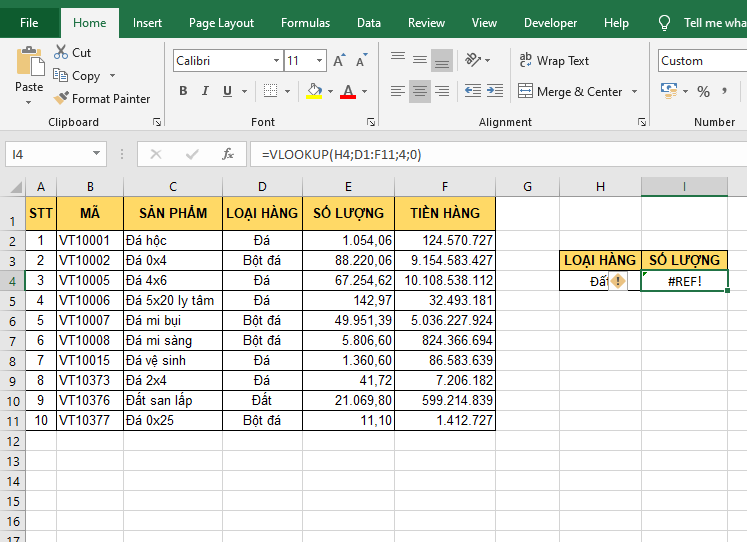Click the error warning icon beside H4

pos(618,281)
